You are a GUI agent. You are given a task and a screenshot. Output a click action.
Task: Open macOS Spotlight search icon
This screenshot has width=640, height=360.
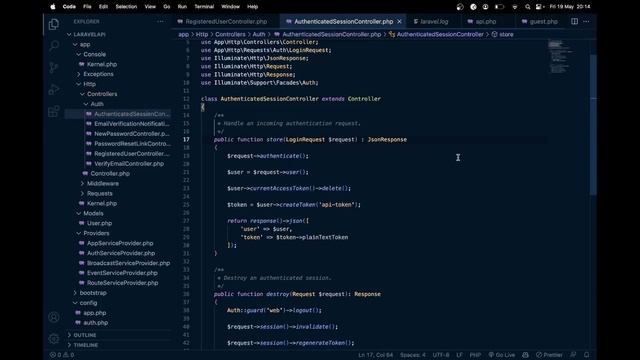527,7
